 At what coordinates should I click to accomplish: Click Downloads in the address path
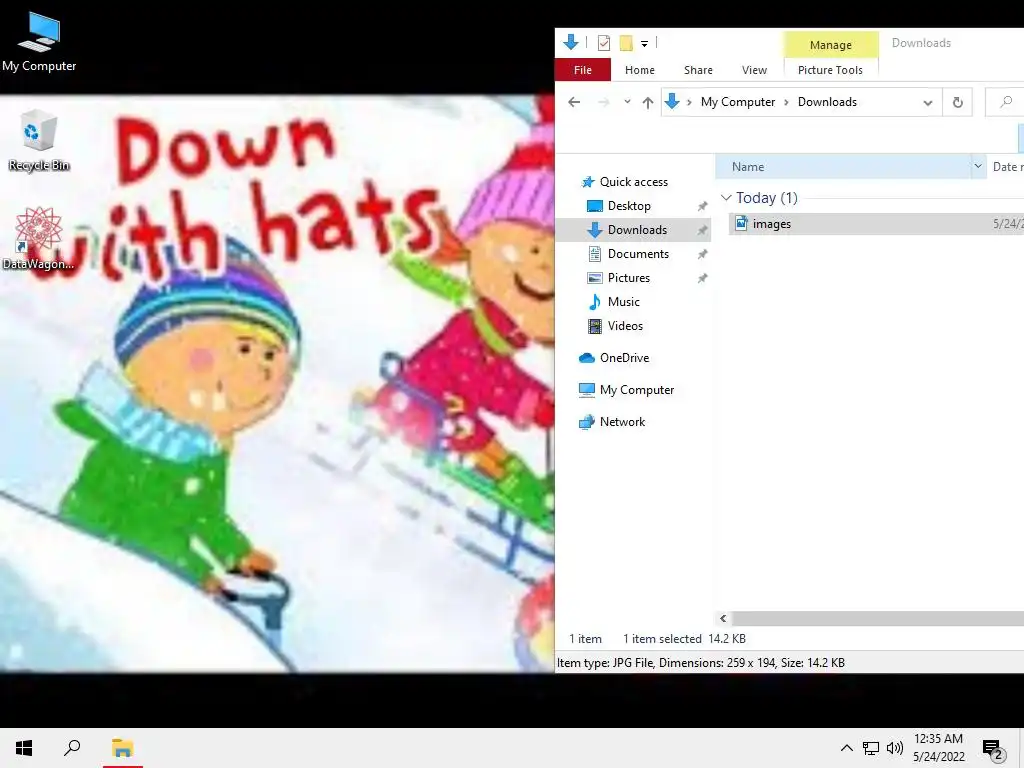(x=827, y=102)
